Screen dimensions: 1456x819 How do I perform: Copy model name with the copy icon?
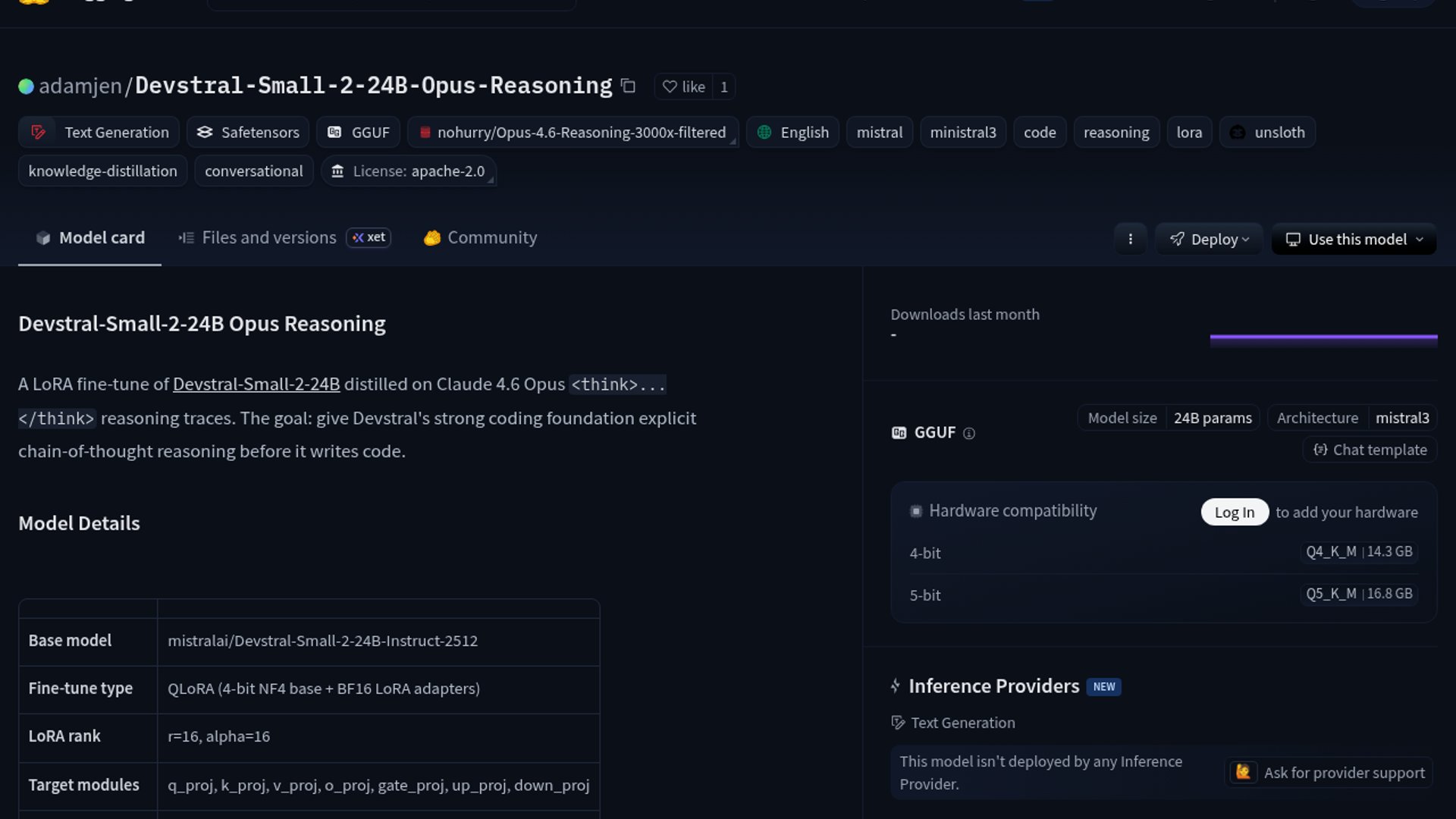628,86
